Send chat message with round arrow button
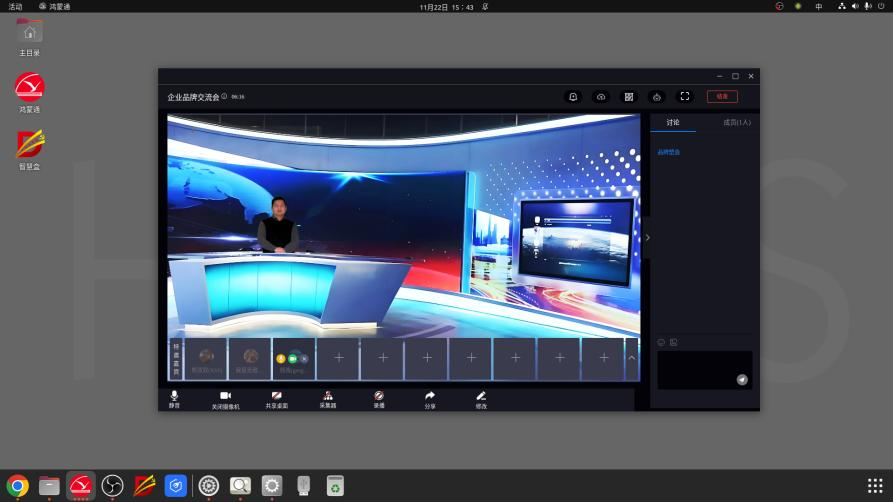The image size is (893, 502). coord(742,380)
